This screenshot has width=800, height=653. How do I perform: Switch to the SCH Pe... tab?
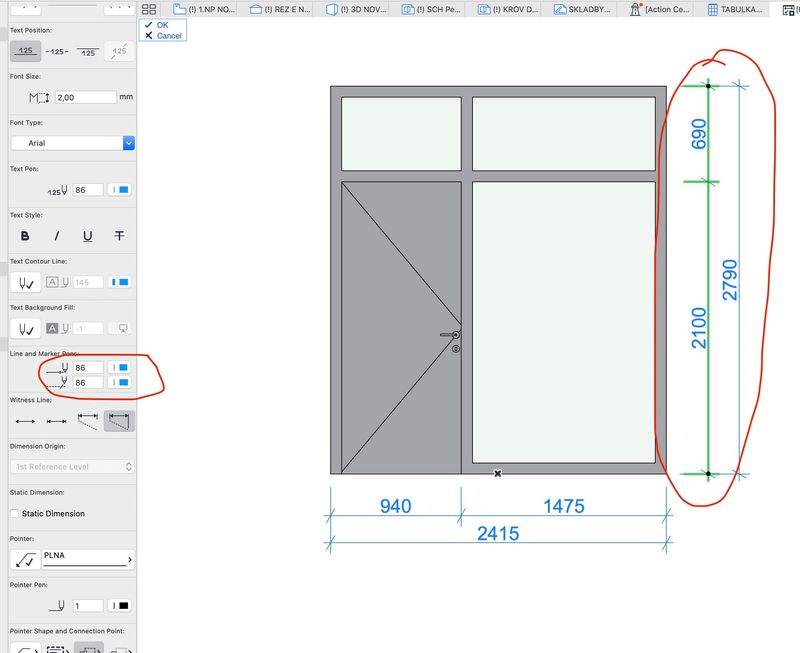pos(432,9)
